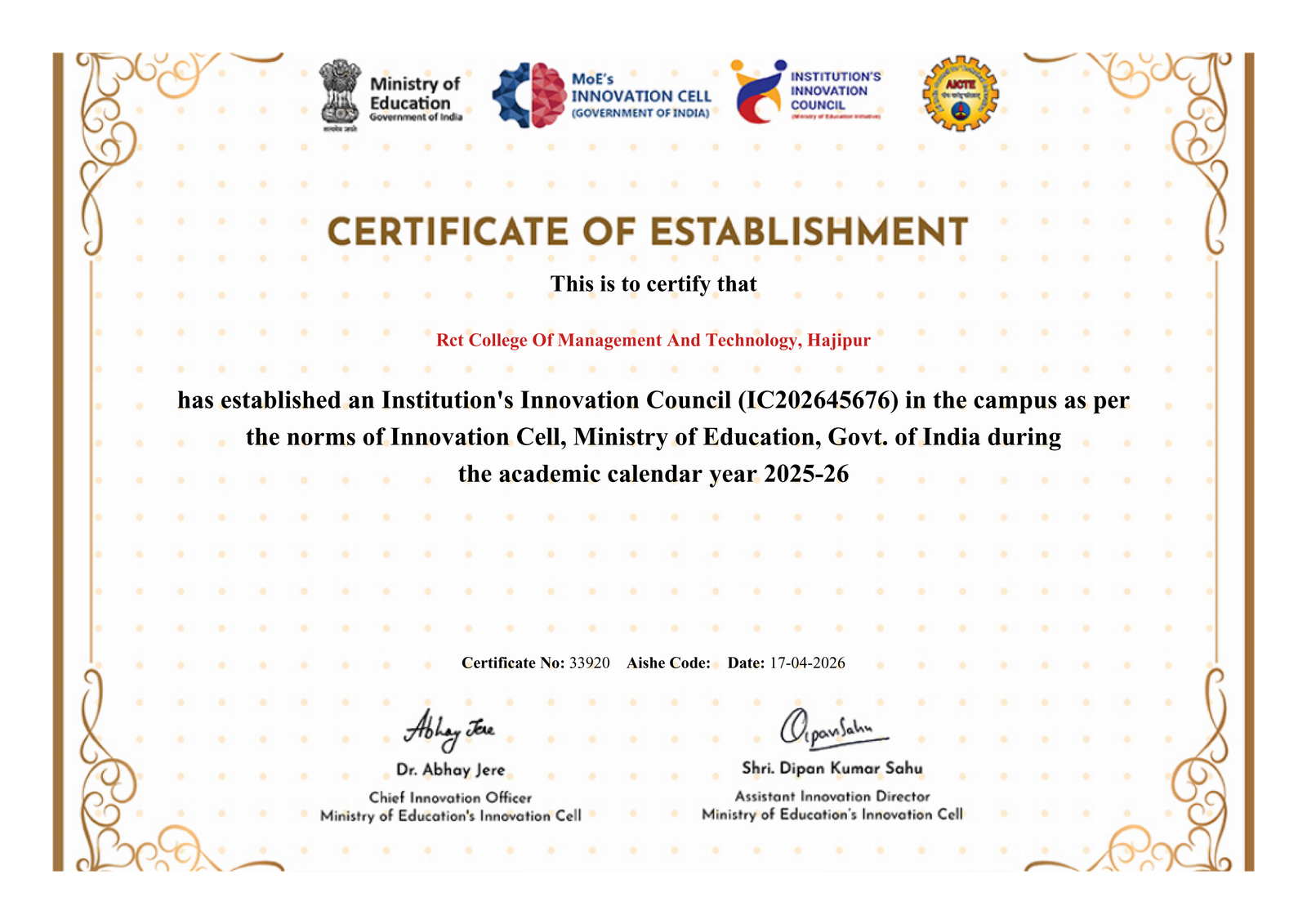Click the text 'This is to certify that'
Image resolution: width=1307 pixels, height=924 pixels.
[x=653, y=283]
